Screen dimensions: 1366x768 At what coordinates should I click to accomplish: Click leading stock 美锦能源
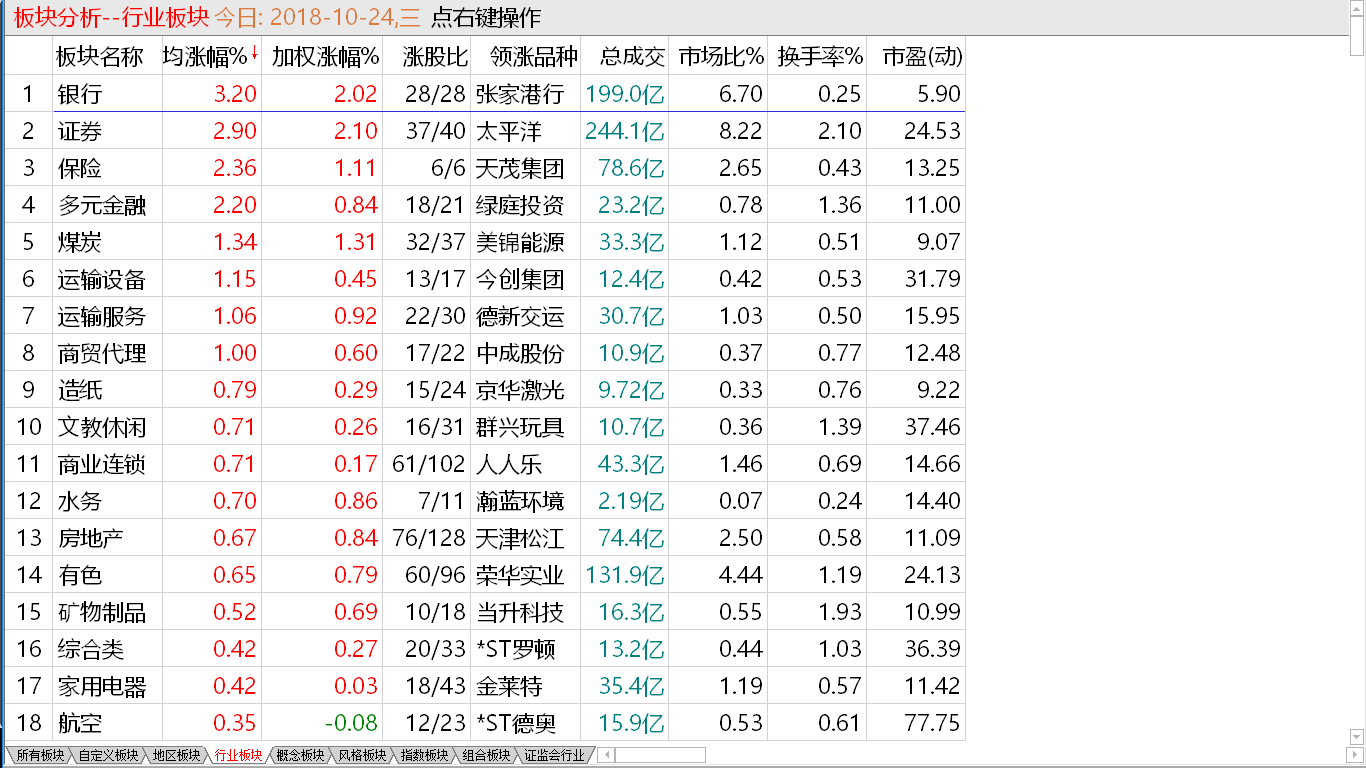520,242
